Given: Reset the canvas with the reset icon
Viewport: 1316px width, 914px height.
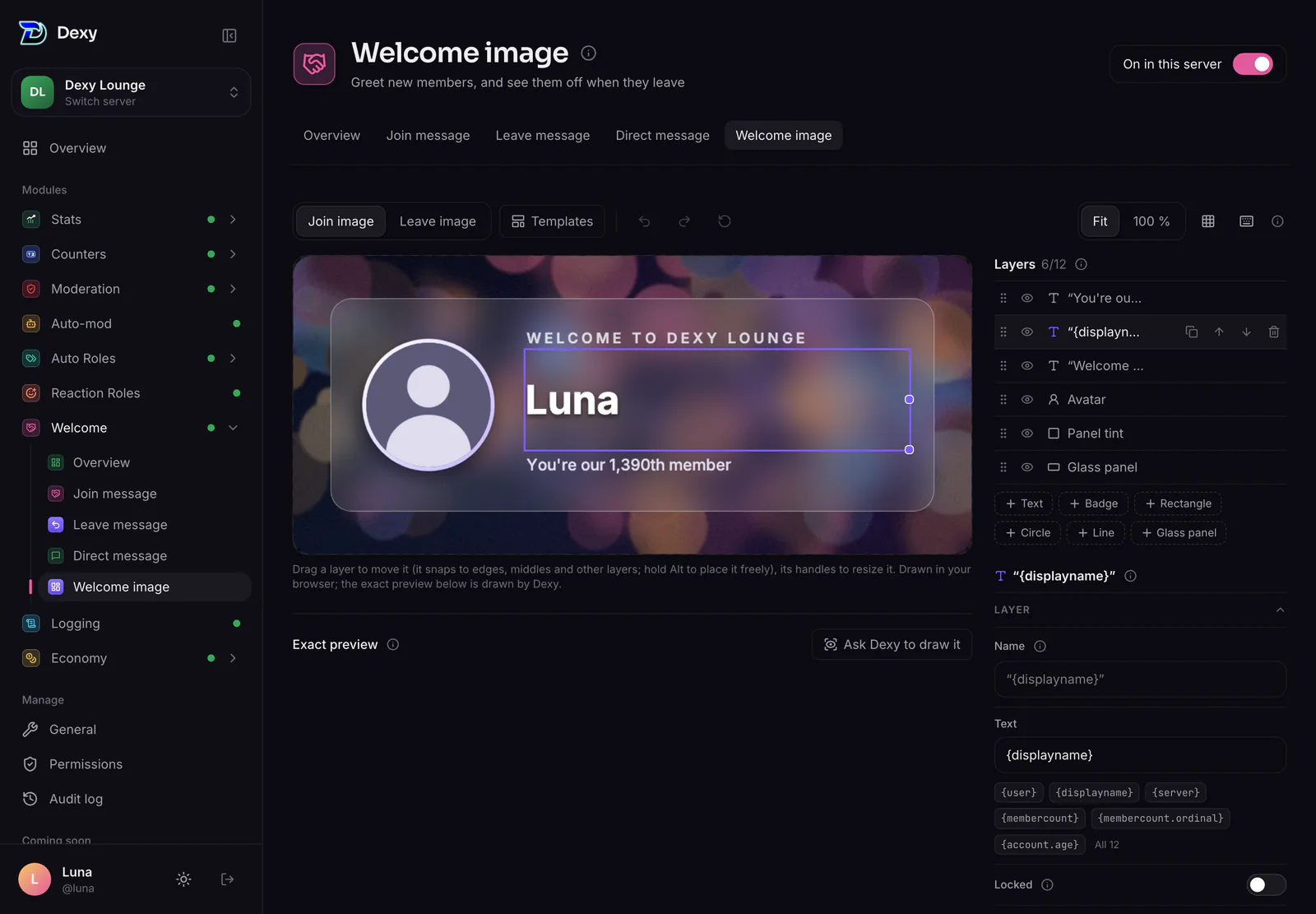Looking at the screenshot, I should click(x=725, y=221).
